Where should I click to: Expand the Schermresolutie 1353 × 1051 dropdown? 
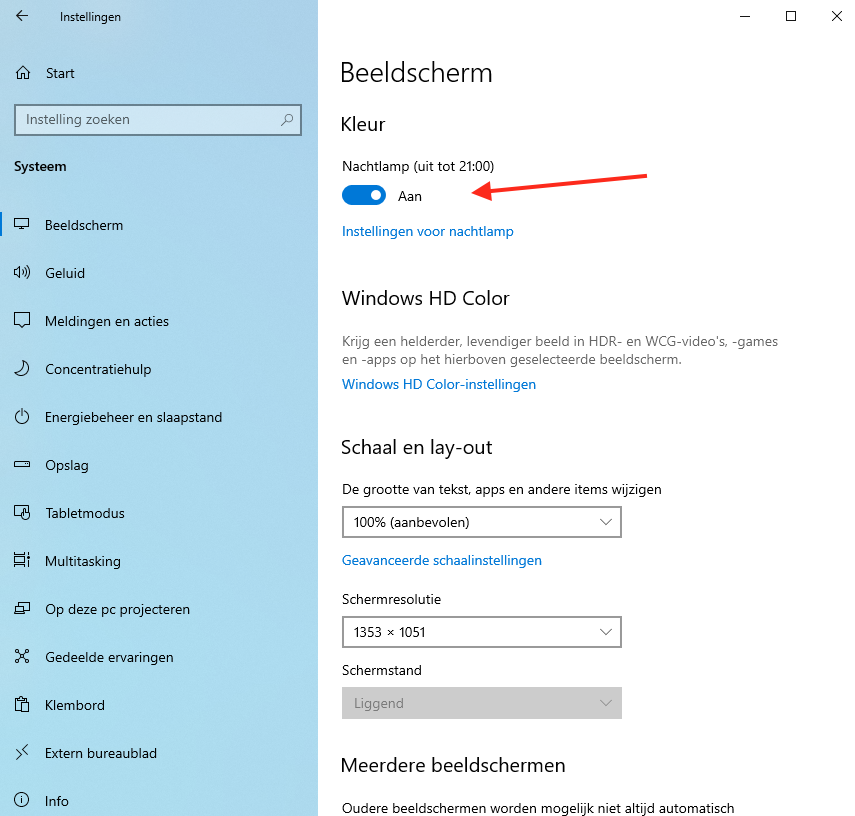pos(481,632)
